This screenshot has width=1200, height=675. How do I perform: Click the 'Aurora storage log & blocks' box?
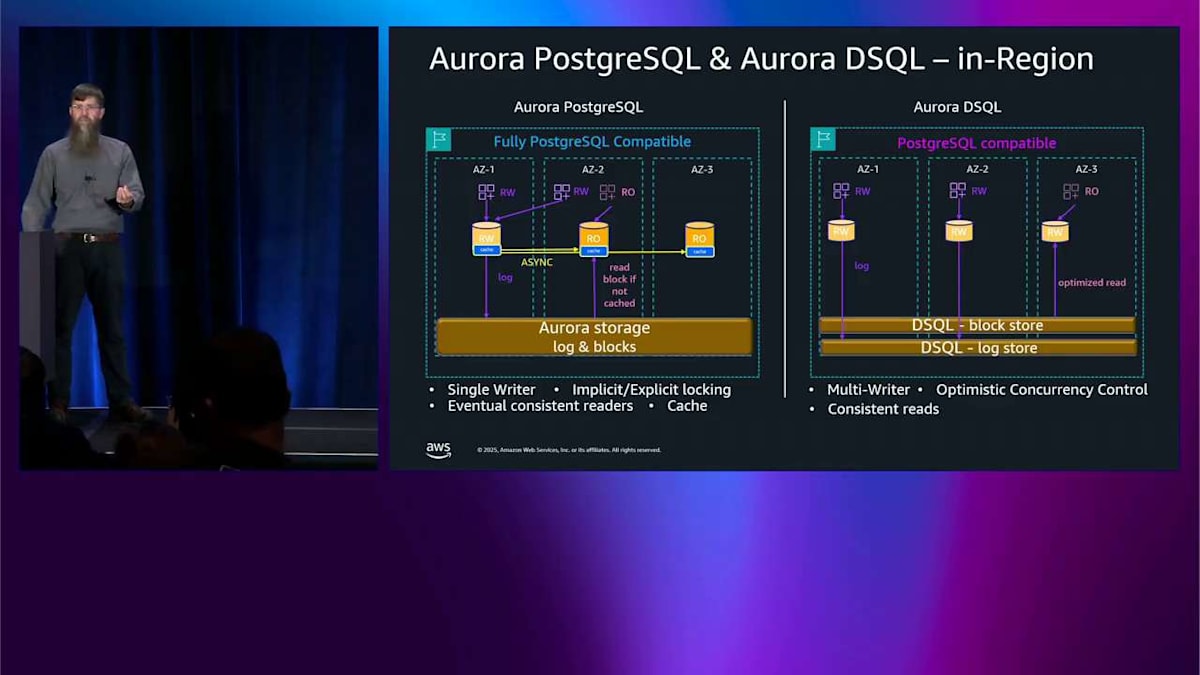click(594, 337)
